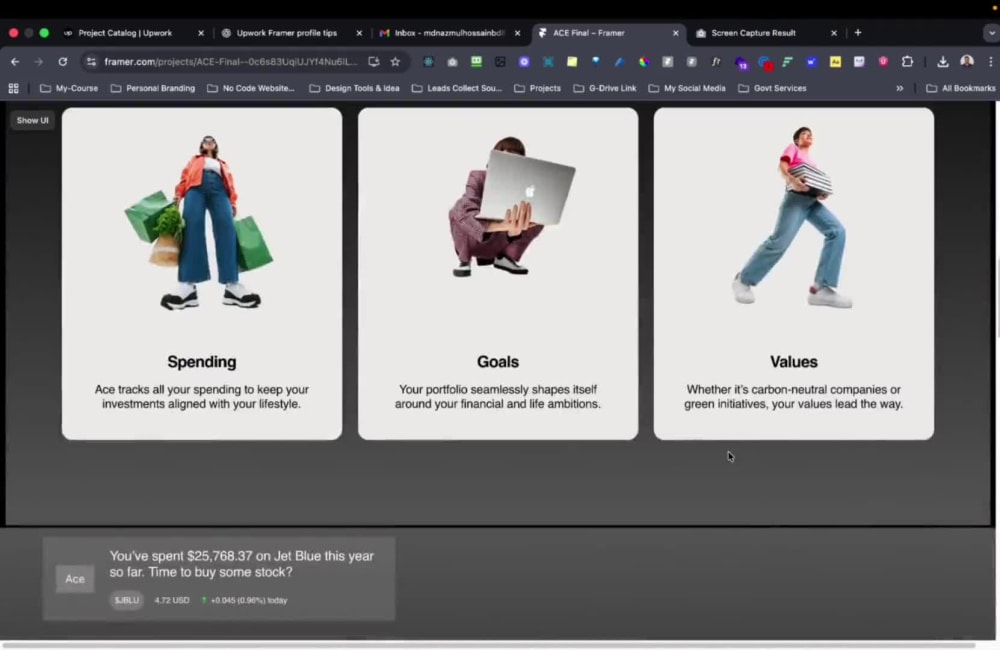Click the browser forward arrow

38,62
